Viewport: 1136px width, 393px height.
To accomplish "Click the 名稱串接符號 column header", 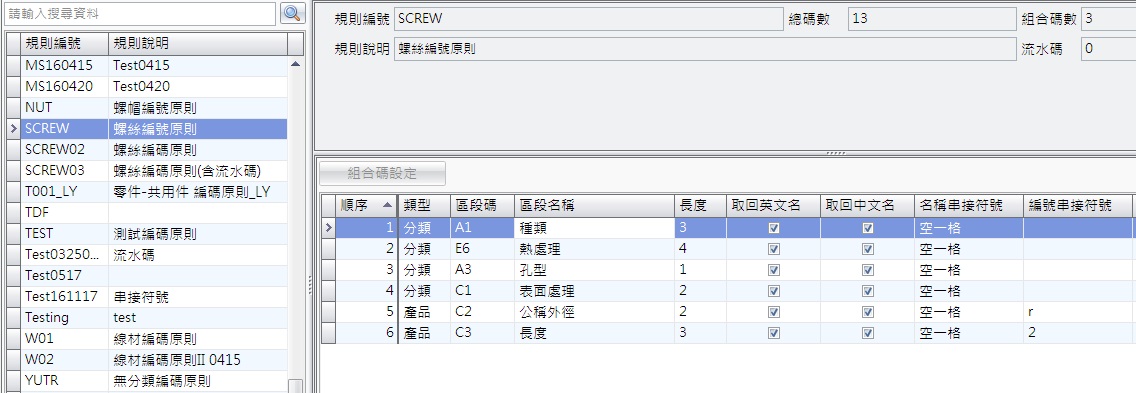I will (x=969, y=205).
